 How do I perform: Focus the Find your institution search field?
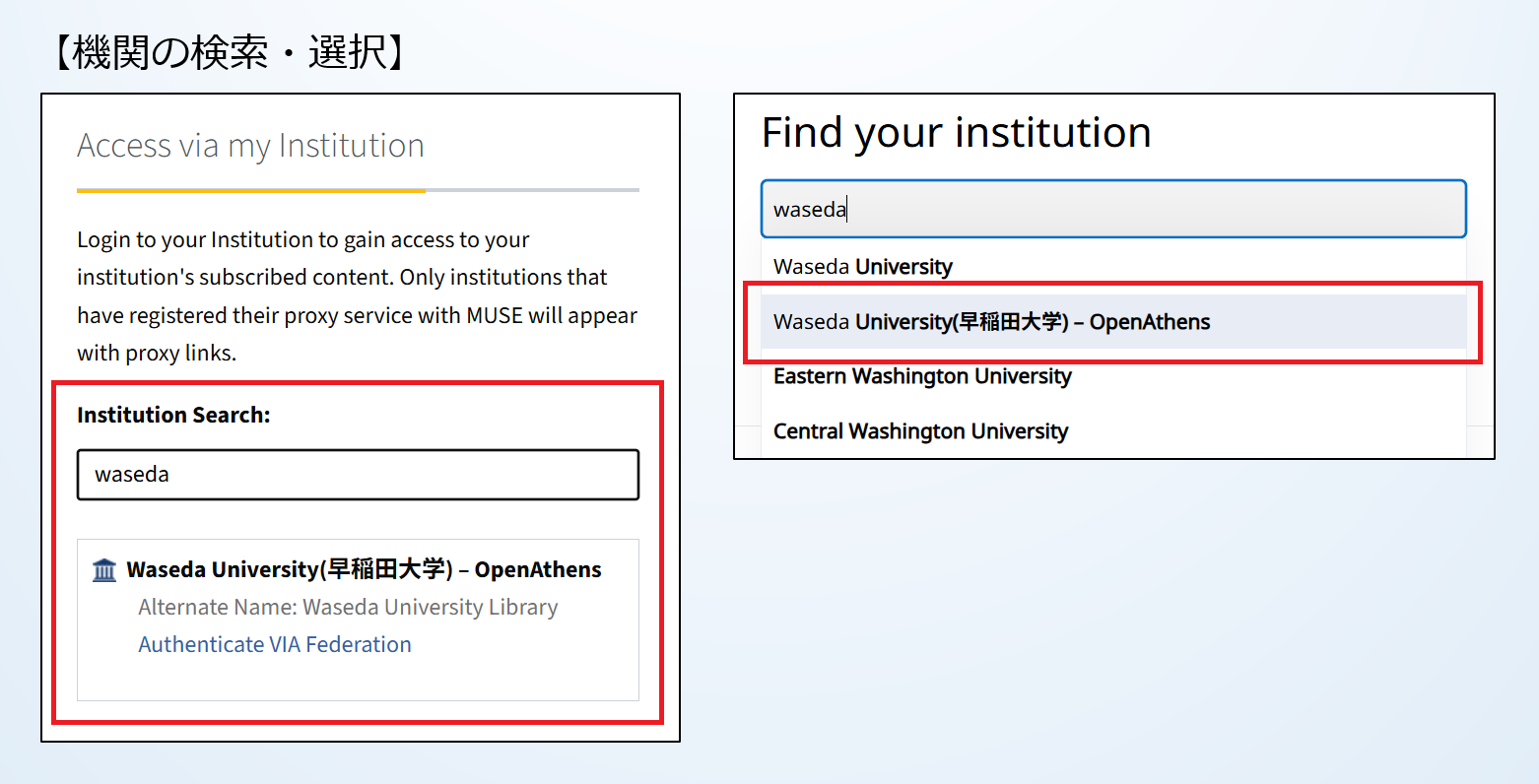point(1113,209)
